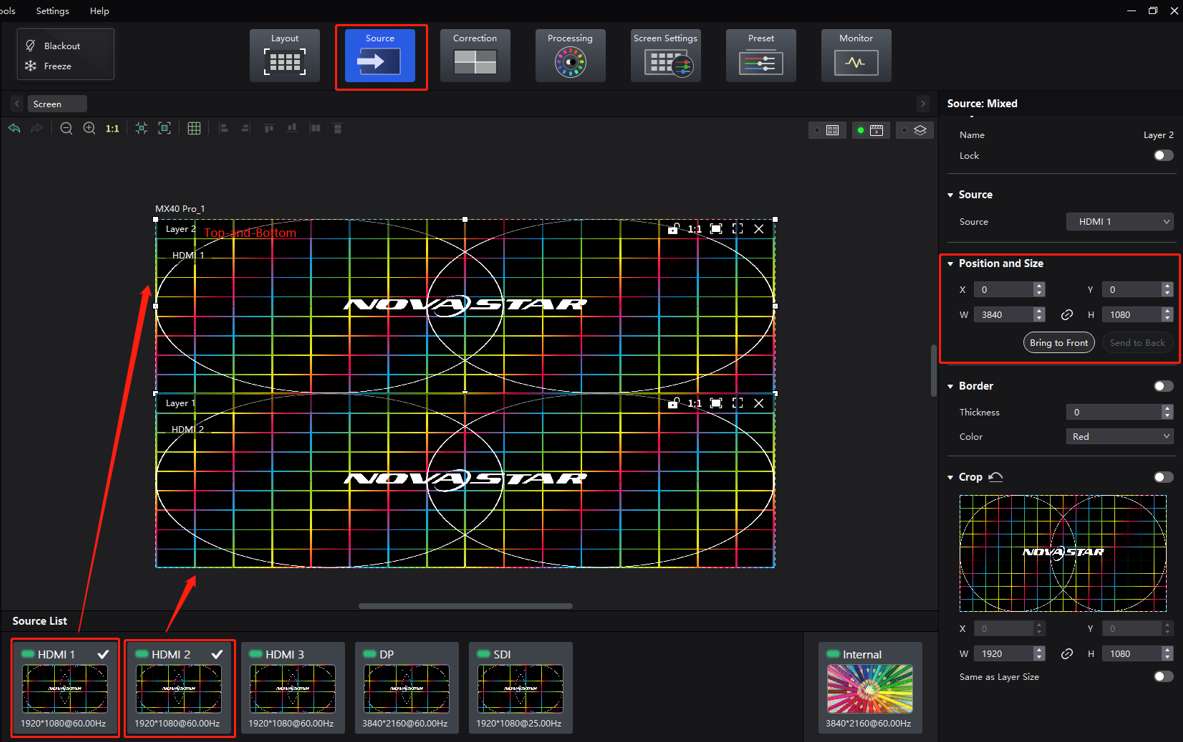Click Layer 1 lock icon
This screenshot has width=1183, height=742.
[x=673, y=403]
